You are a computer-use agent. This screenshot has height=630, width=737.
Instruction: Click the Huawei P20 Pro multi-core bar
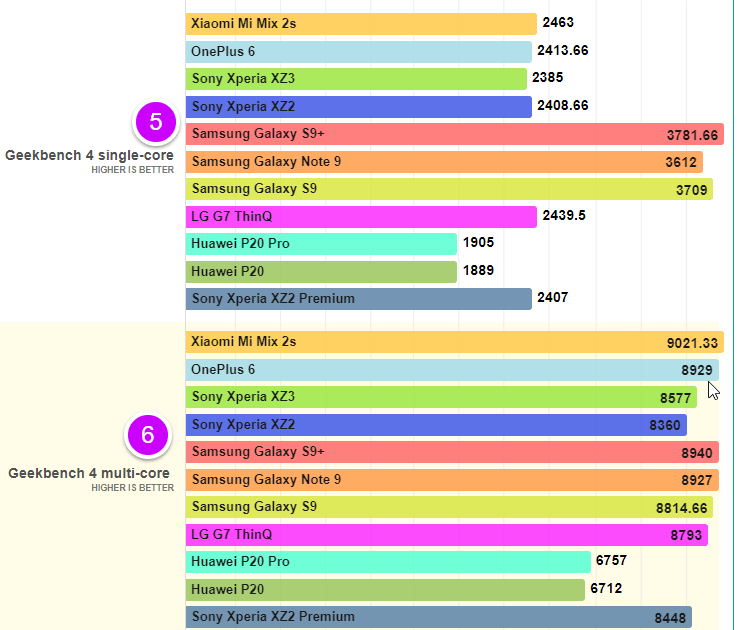point(388,562)
